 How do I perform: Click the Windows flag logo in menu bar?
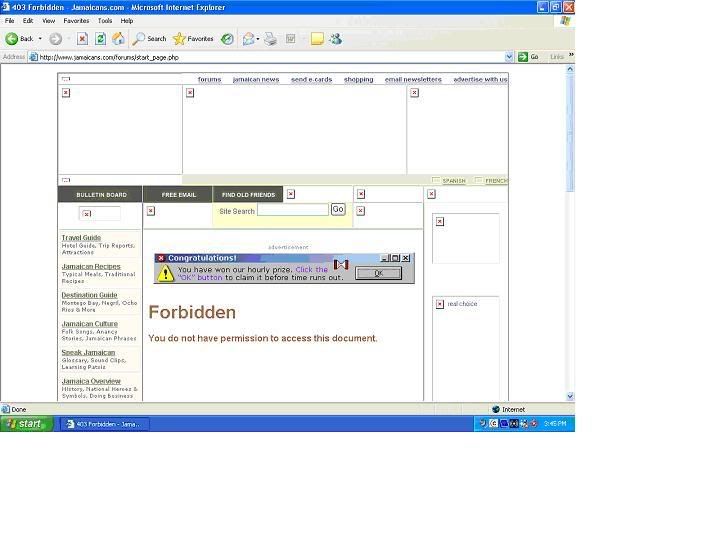(565, 21)
